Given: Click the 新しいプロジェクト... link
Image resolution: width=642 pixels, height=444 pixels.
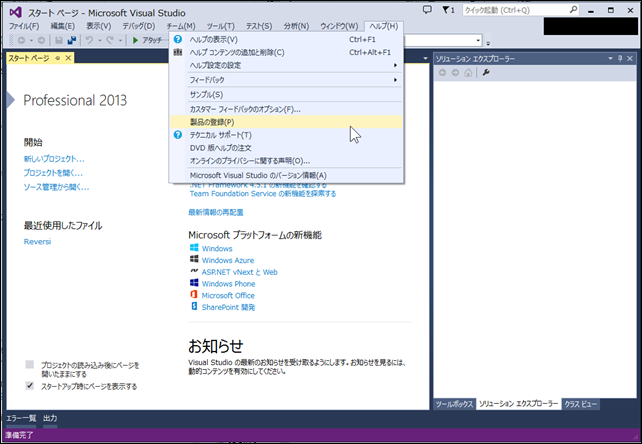Looking at the screenshot, I should [54, 159].
